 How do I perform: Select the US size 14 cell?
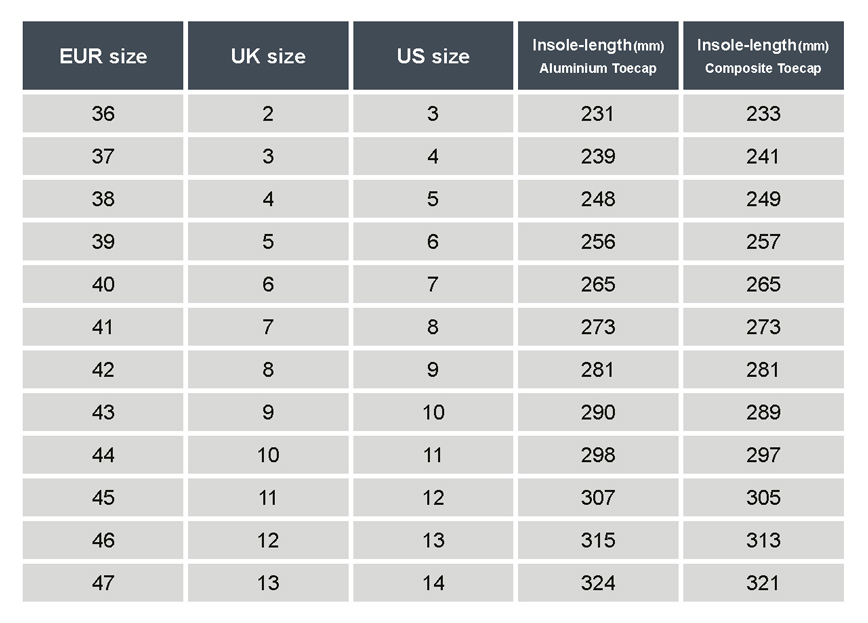click(x=433, y=583)
